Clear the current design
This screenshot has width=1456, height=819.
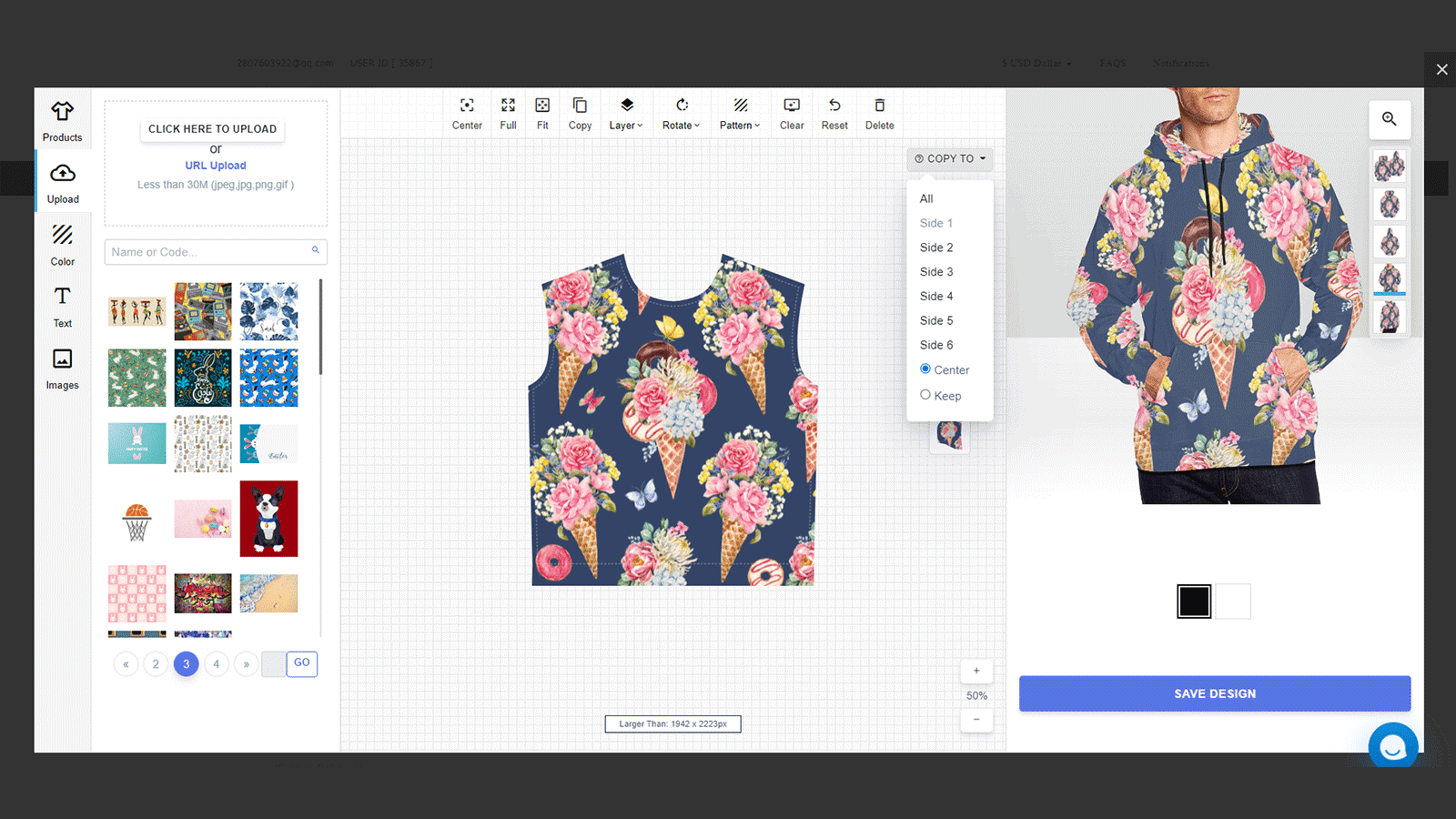pyautogui.click(x=791, y=112)
